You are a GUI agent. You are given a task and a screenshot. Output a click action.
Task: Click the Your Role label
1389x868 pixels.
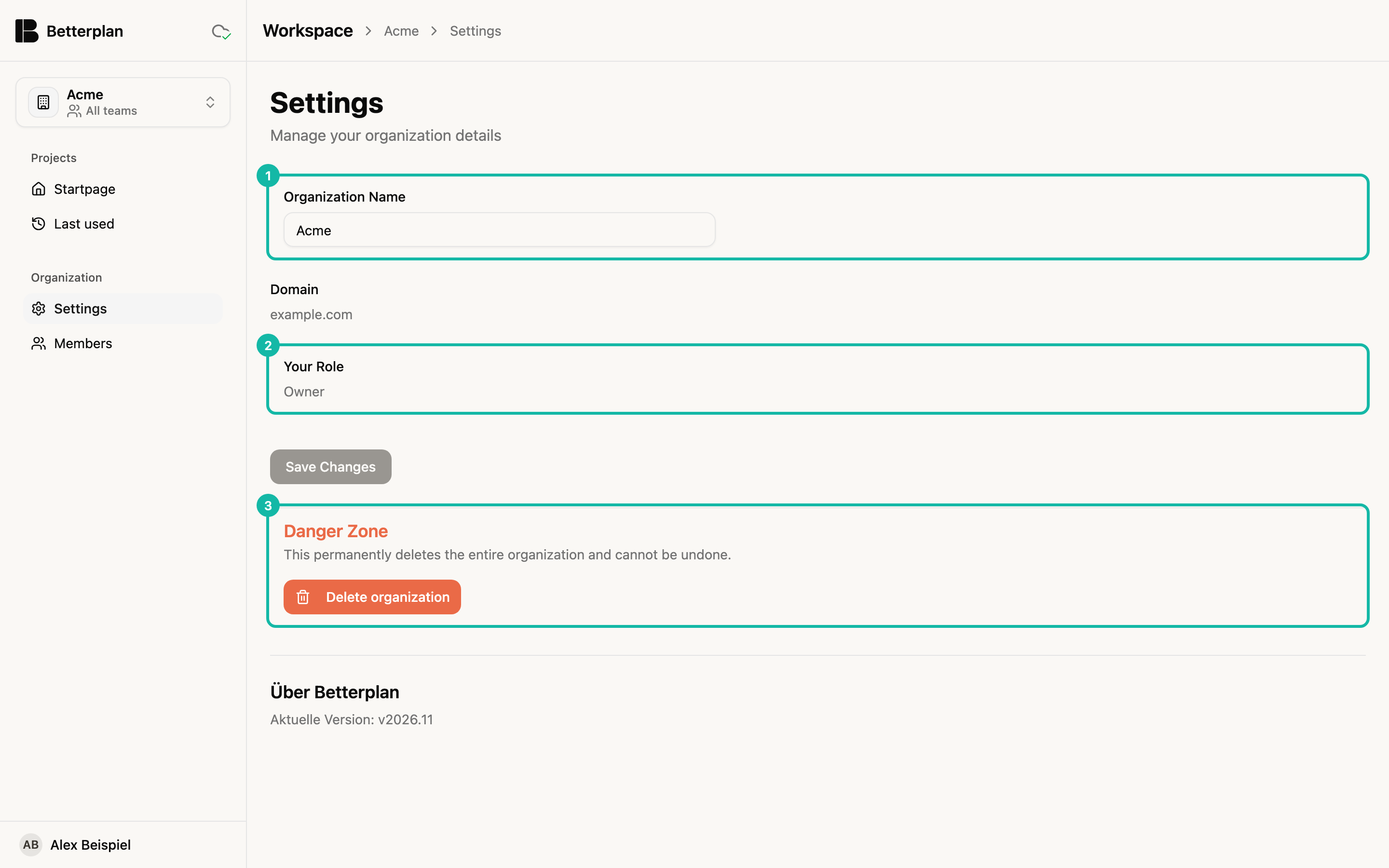pyautogui.click(x=313, y=366)
